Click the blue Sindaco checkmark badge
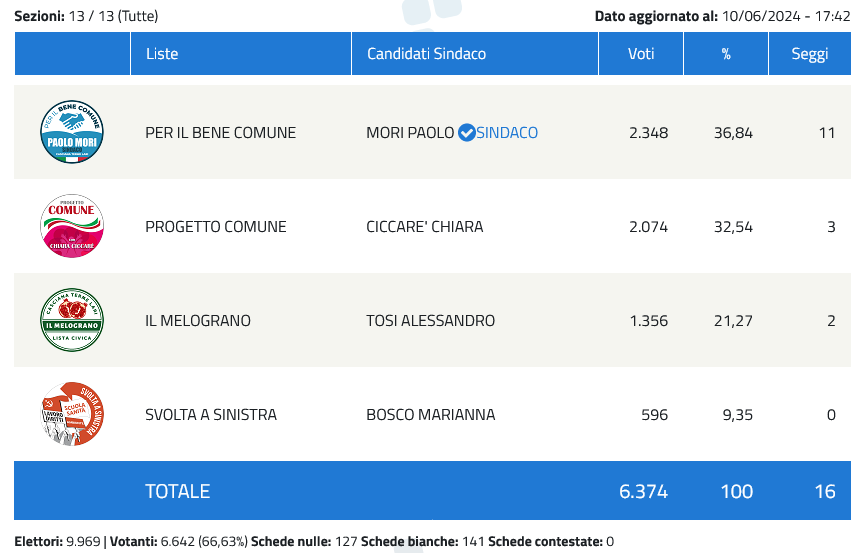 pos(467,132)
